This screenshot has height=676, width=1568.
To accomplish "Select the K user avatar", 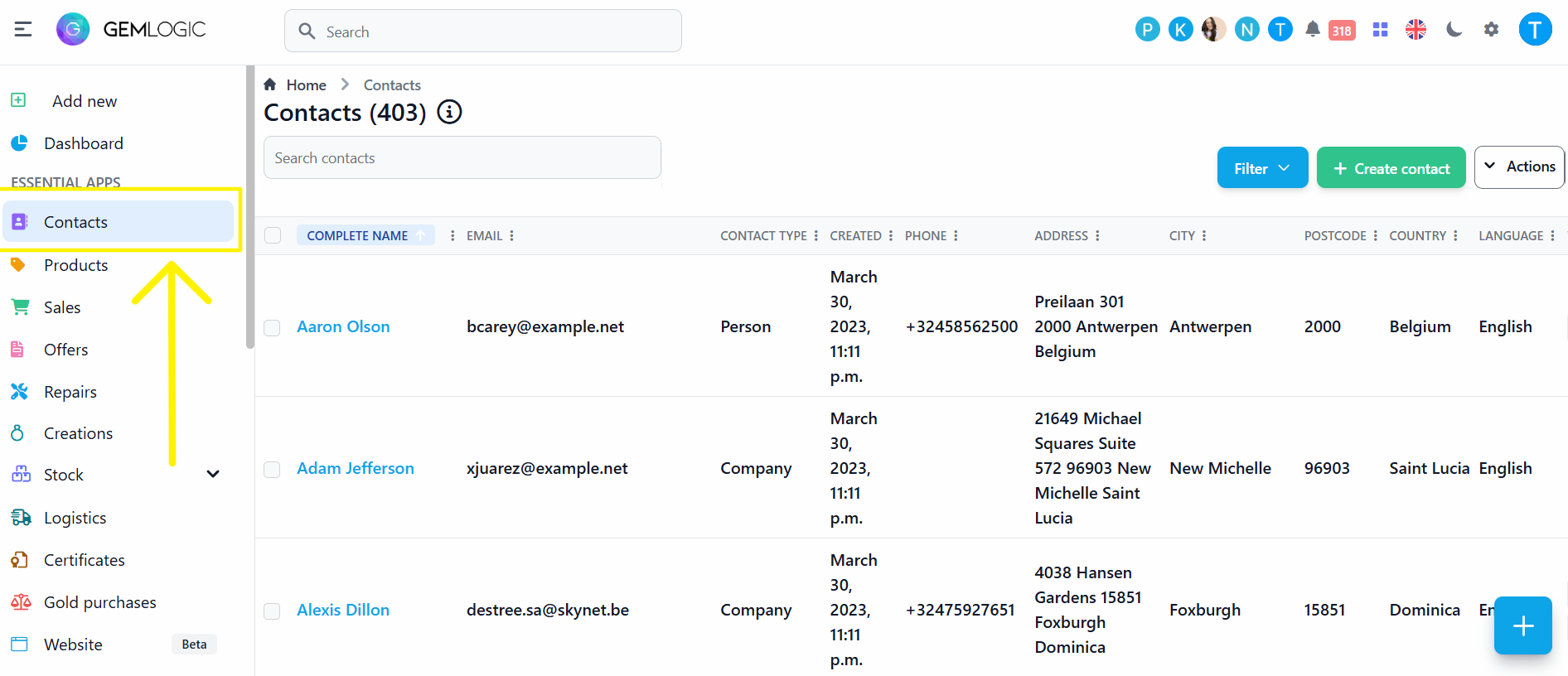I will point(1180,30).
